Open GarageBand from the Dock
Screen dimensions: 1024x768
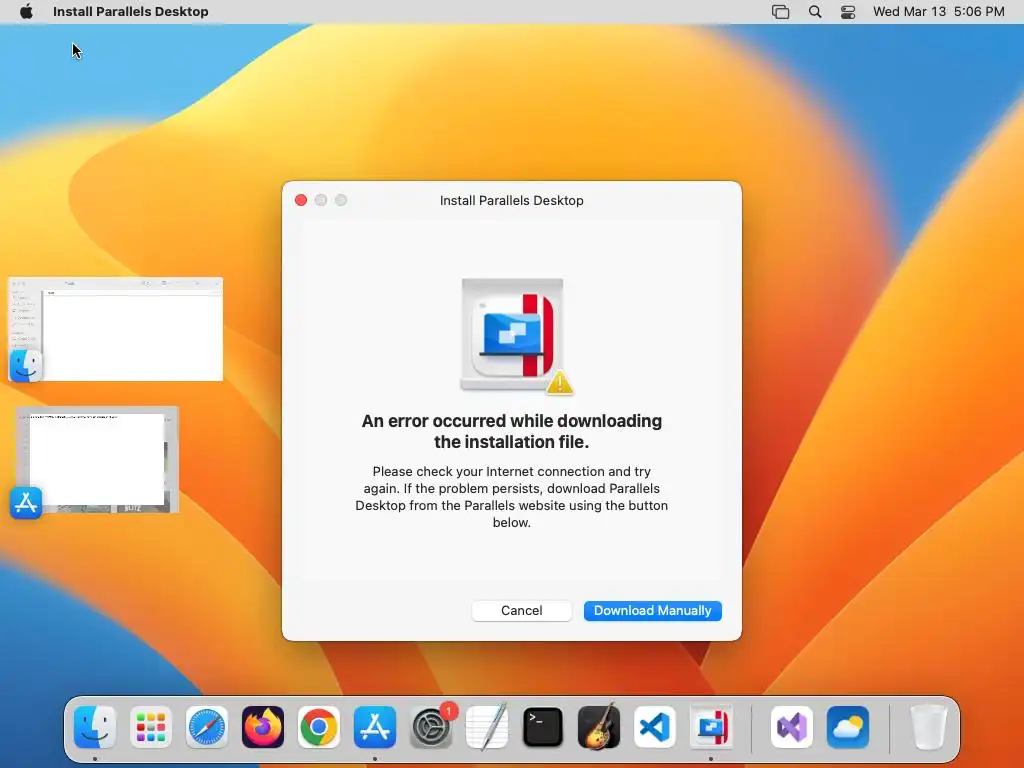click(x=599, y=727)
